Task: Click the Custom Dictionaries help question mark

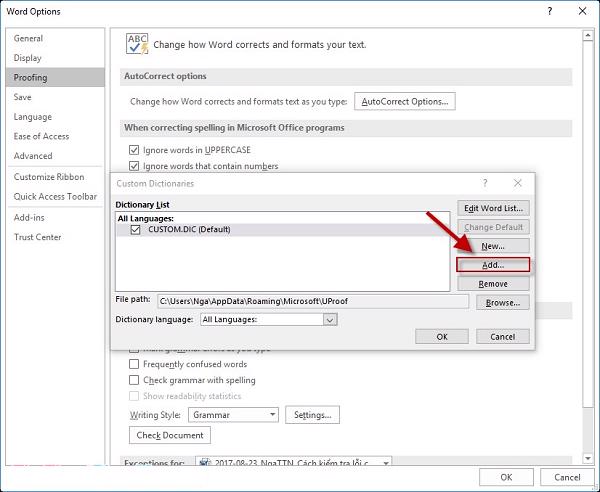Action: [485, 184]
